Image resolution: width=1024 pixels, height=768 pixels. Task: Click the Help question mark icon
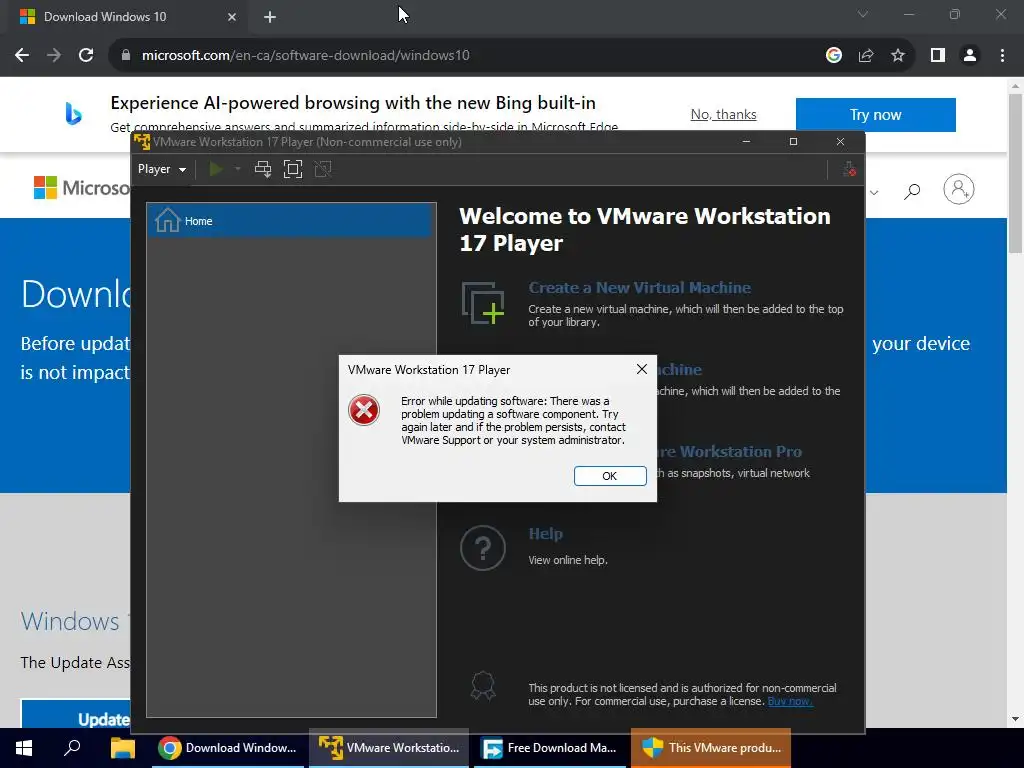coord(483,548)
